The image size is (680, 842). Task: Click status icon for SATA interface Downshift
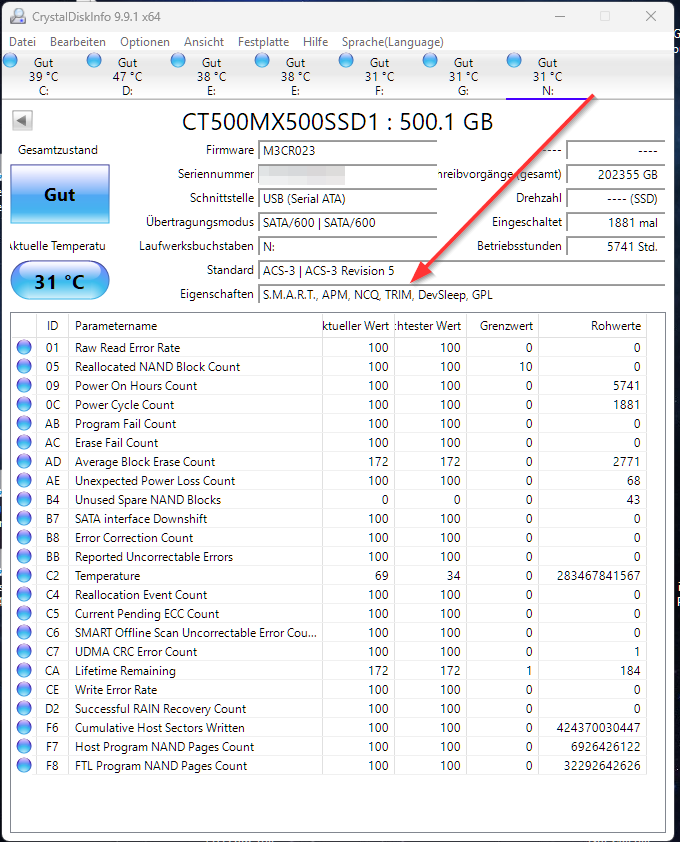(x=24, y=518)
